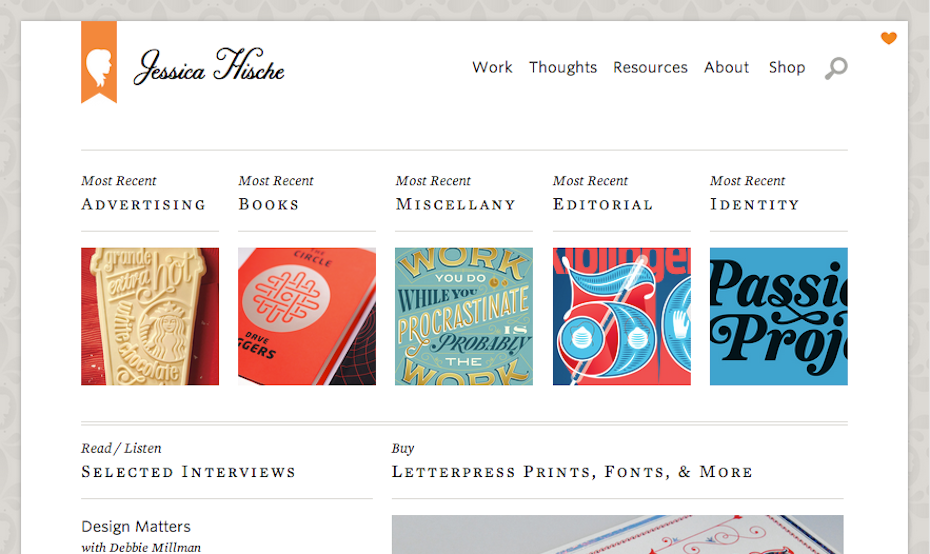Viewport: 930px width, 554px height.
Task: Open the Passion Project identity thumbnail
Action: tap(778, 316)
